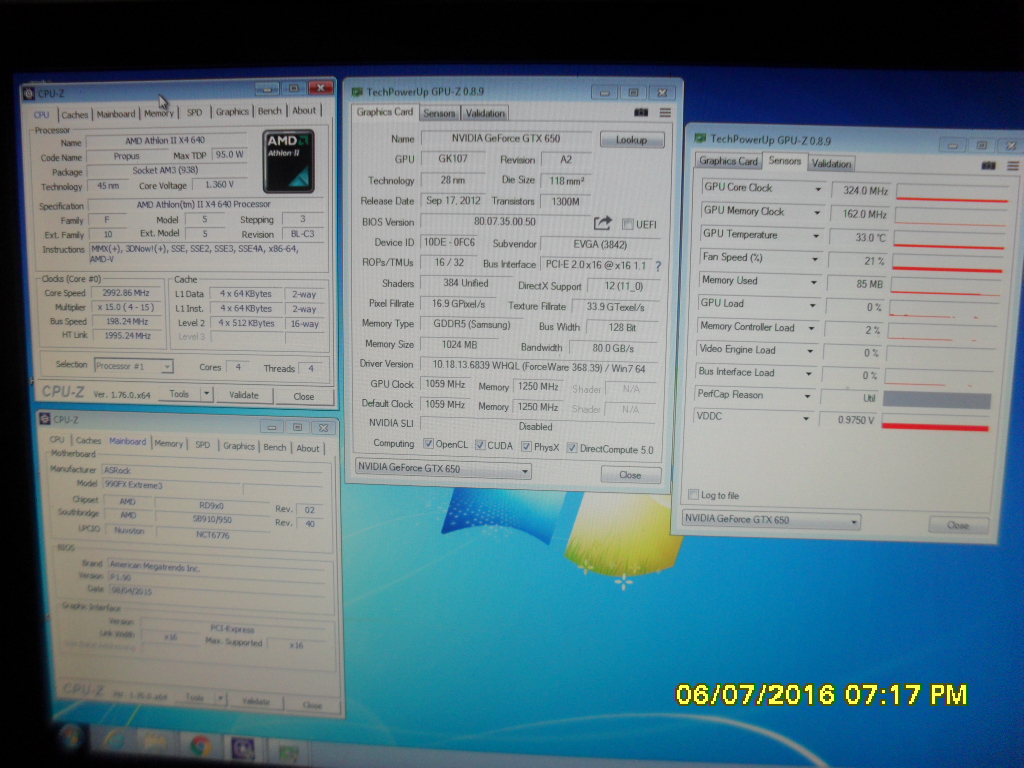Click the CPU-Z taskbar icon
The height and width of the screenshot is (768, 1024).
coord(243,748)
